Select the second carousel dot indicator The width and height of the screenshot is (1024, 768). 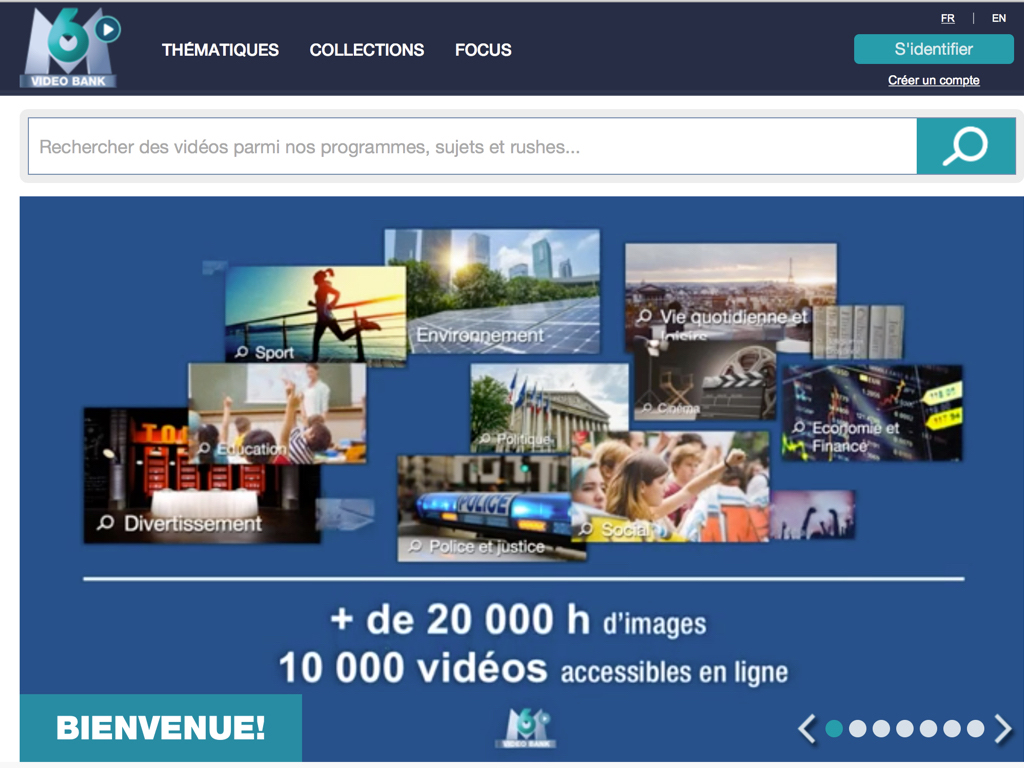(x=858, y=729)
